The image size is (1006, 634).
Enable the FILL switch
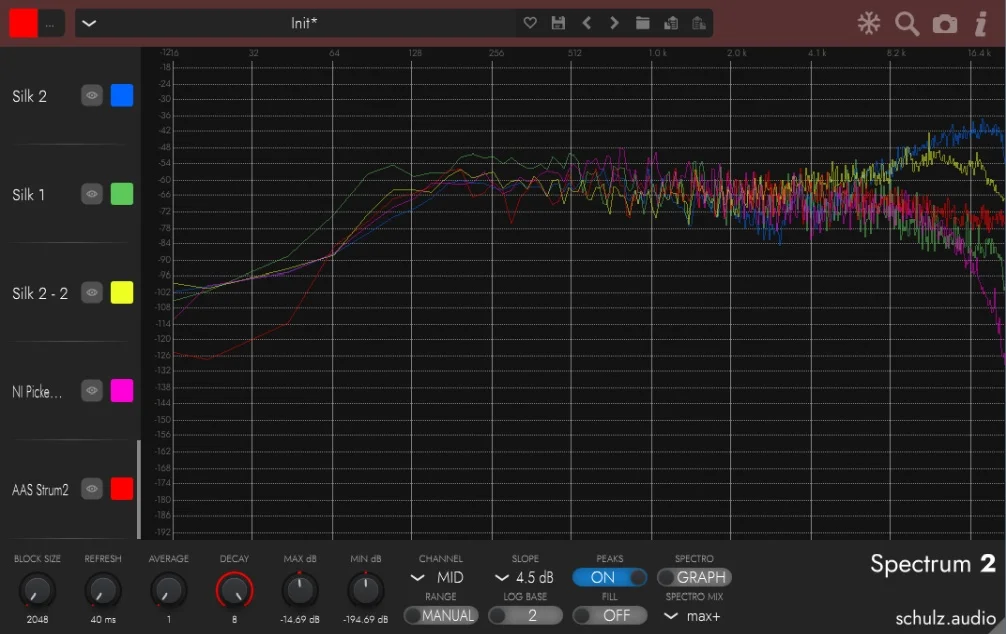(x=610, y=615)
